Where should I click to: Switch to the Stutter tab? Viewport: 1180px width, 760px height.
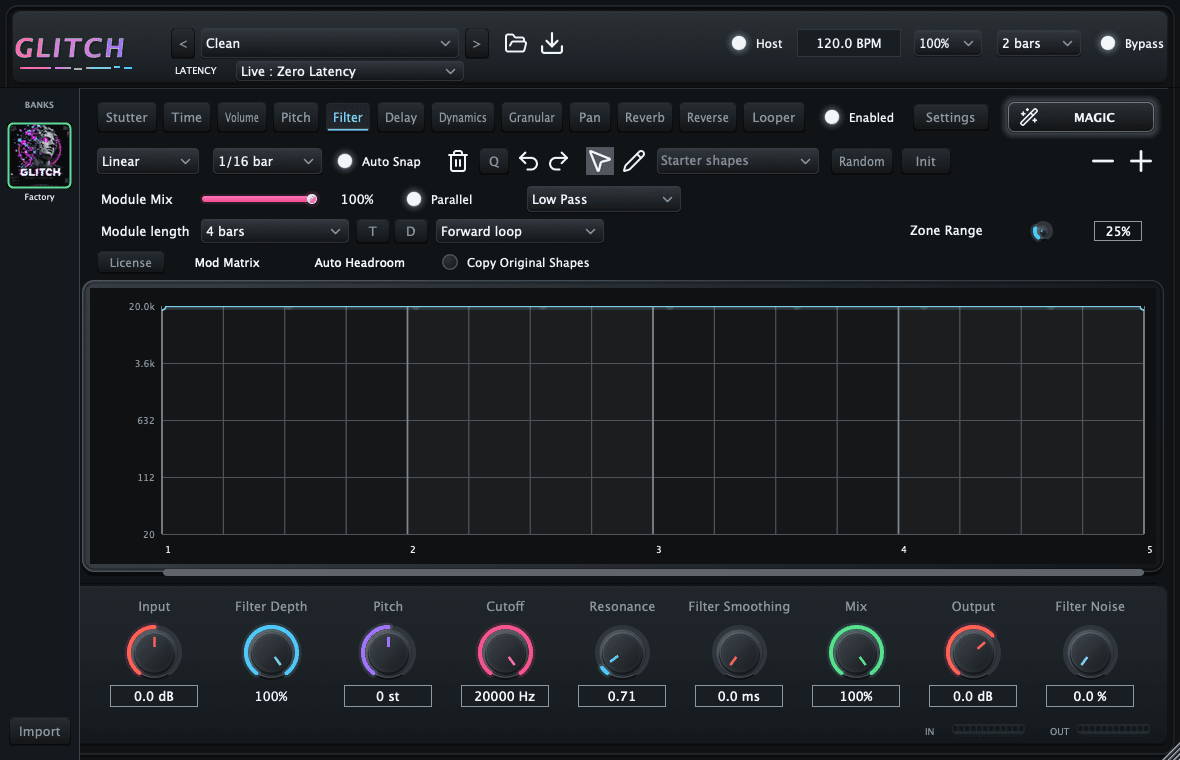coord(126,117)
